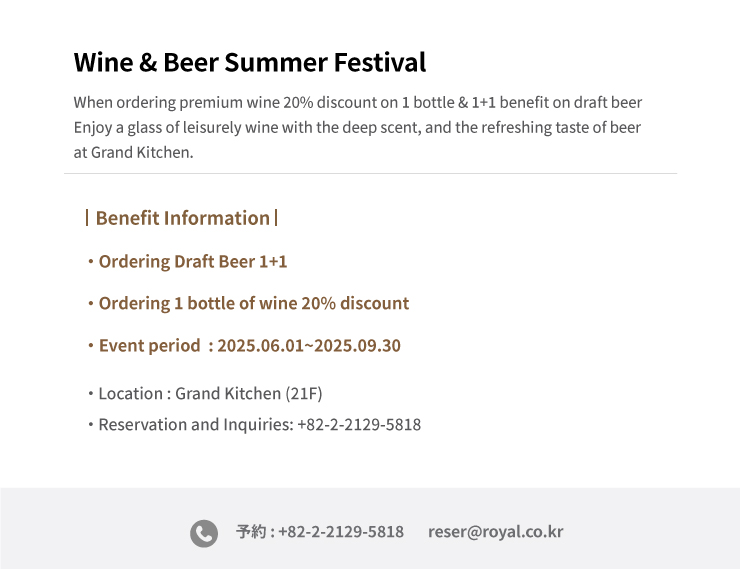Image resolution: width=740 pixels, height=569 pixels.
Task: Click the Event period date range
Action: 309,345
